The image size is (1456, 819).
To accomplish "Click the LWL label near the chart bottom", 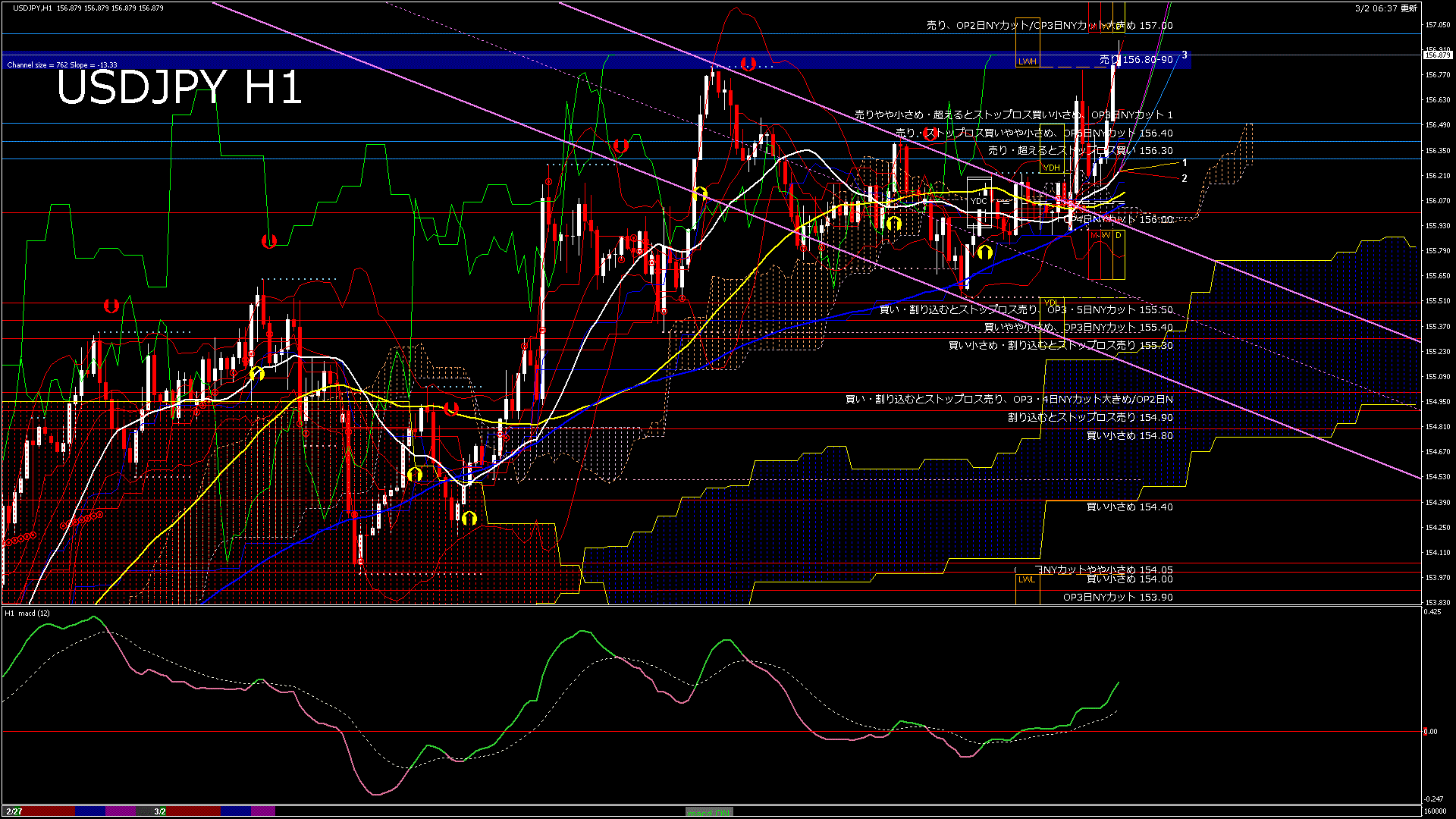I will pos(1028,579).
